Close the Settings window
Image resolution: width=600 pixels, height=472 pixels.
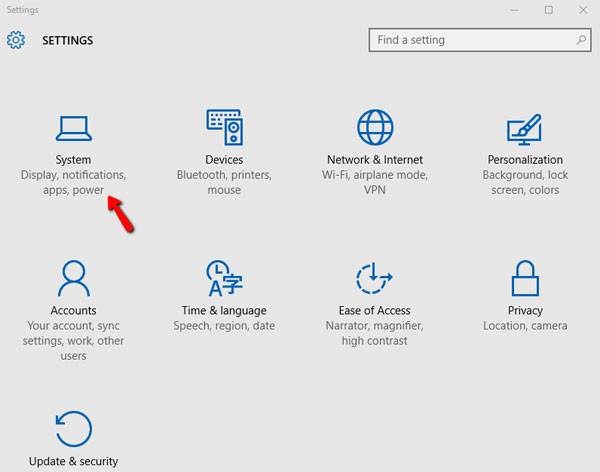[x=583, y=10]
